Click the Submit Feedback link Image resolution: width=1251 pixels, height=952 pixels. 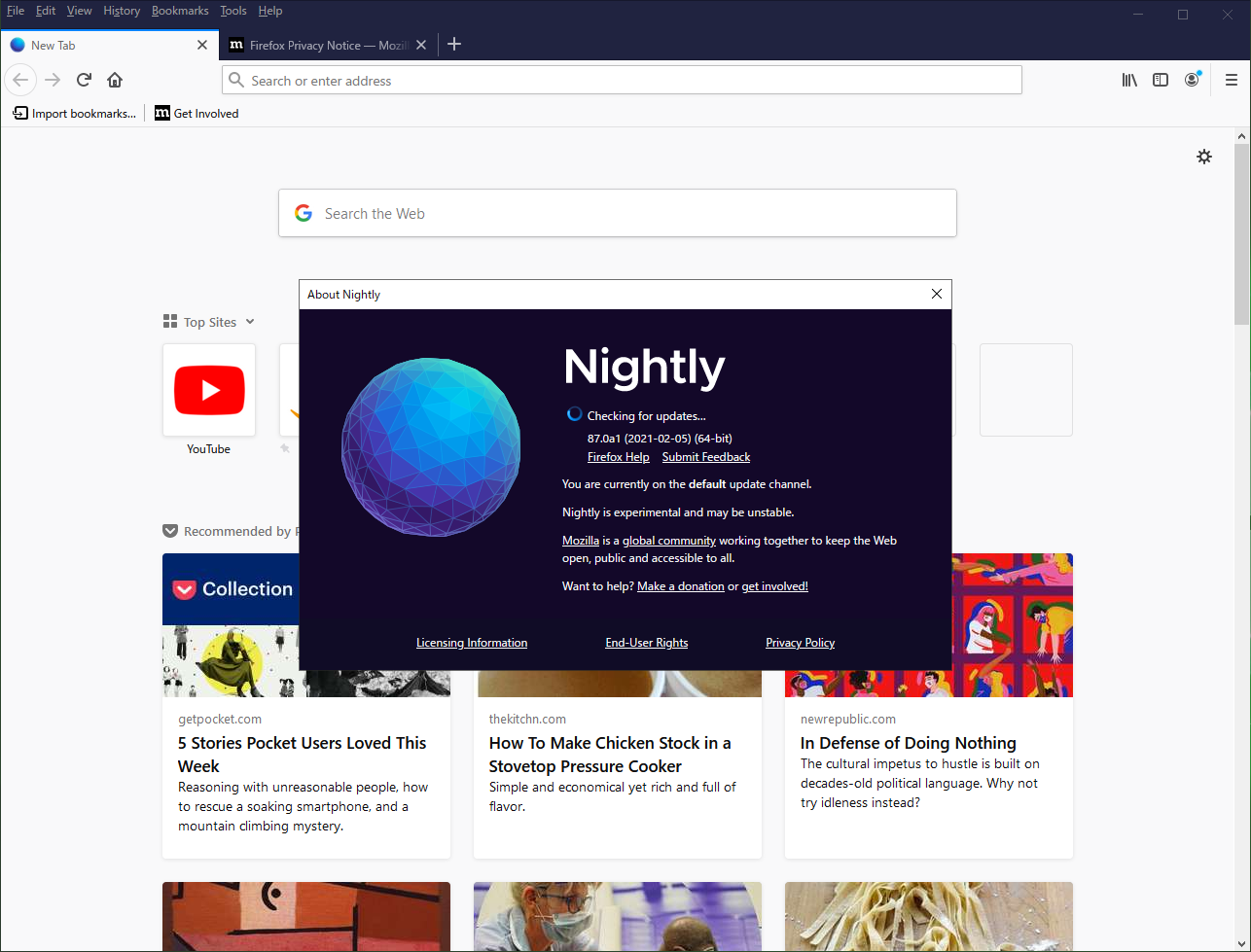pyautogui.click(x=706, y=457)
